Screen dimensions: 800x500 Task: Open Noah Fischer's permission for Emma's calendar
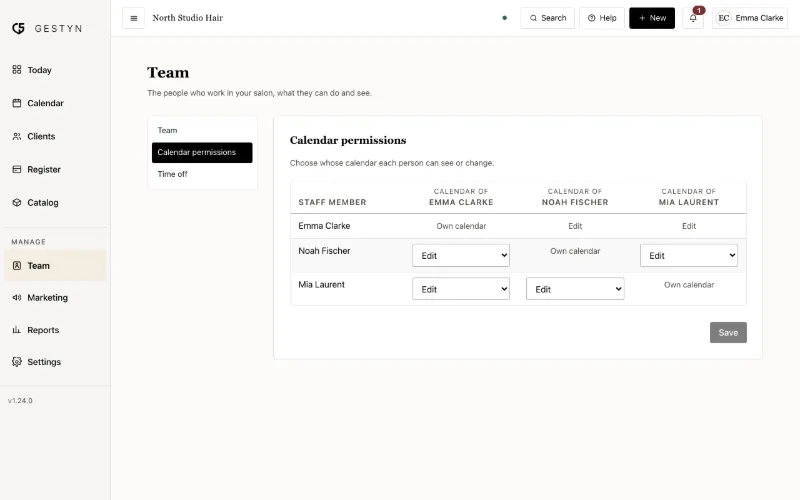pyautogui.click(x=461, y=256)
